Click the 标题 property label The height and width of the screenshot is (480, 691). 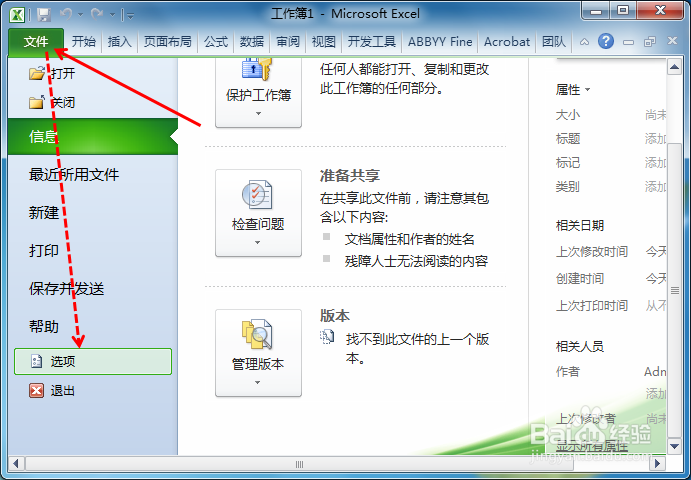(568, 139)
